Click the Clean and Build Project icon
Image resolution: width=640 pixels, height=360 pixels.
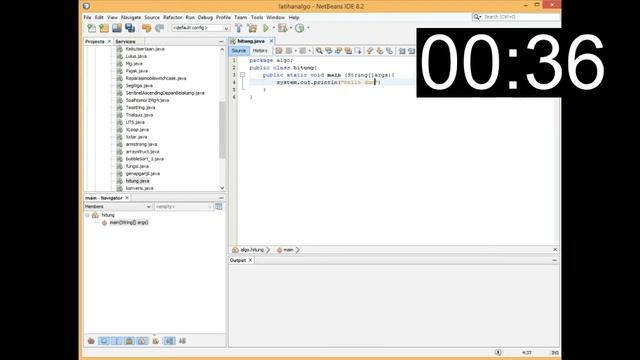(x=252, y=28)
